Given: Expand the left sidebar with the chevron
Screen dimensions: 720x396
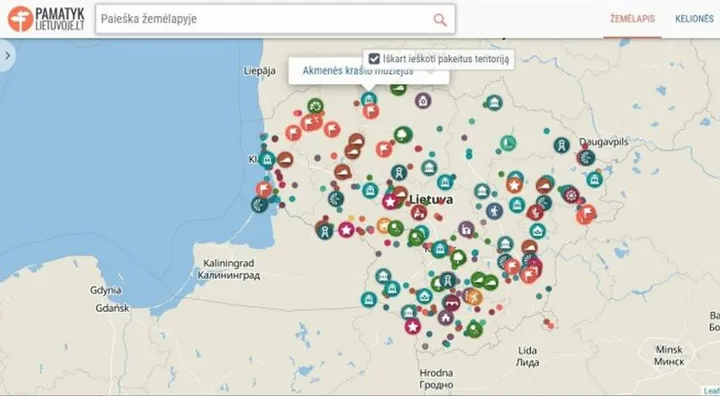Looking at the screenshot, I should [x=7, y=56].
